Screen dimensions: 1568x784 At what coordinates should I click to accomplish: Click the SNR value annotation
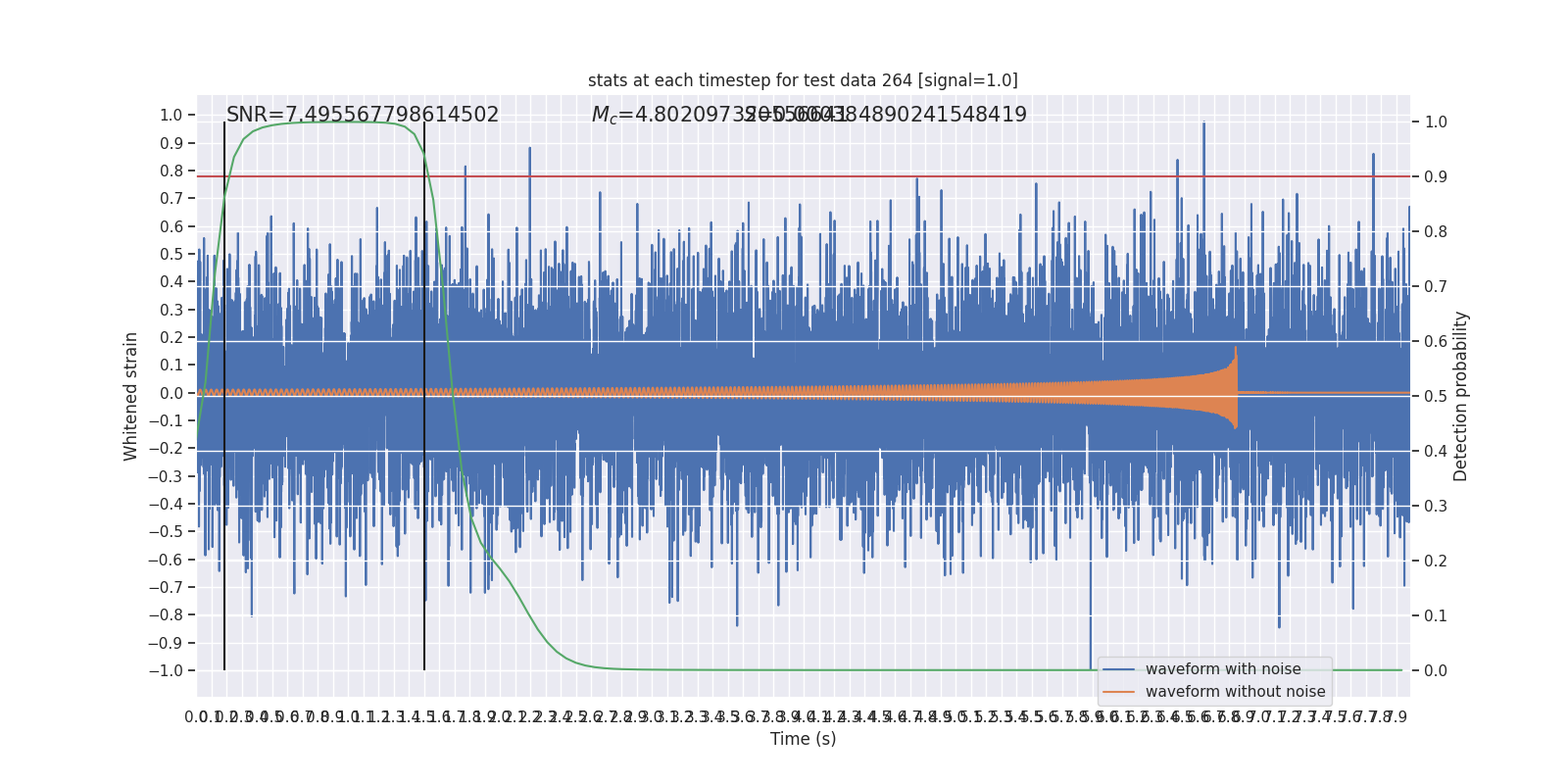coord(363,115)
